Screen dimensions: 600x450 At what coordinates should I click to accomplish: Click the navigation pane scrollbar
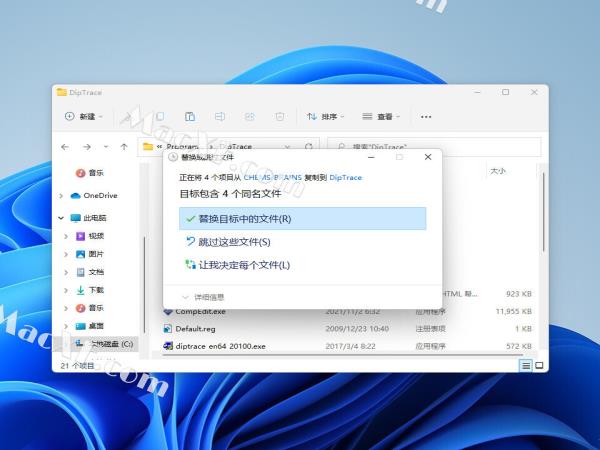click(x=144, y=285)
